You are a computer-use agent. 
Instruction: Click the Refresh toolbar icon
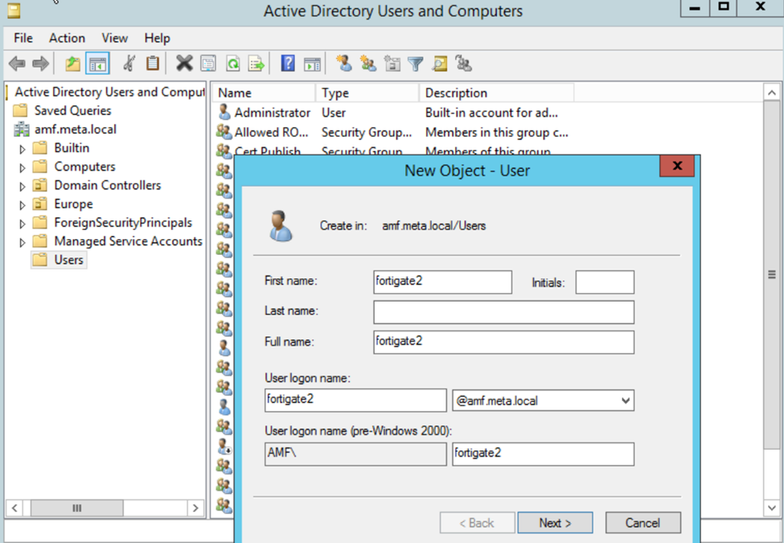tap(232, 64)
